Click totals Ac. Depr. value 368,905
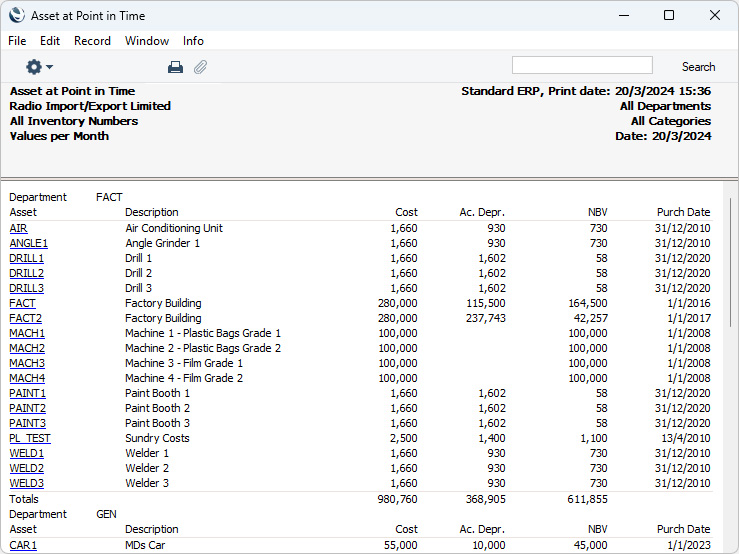The image size is (739, 554). click(x=485, y=499)
